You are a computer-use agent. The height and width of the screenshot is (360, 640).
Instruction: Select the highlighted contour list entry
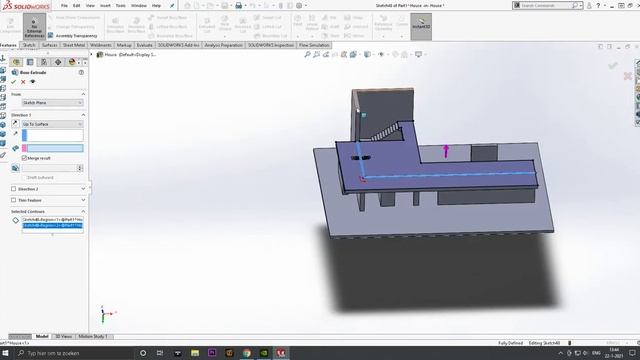tap(53, 225)
